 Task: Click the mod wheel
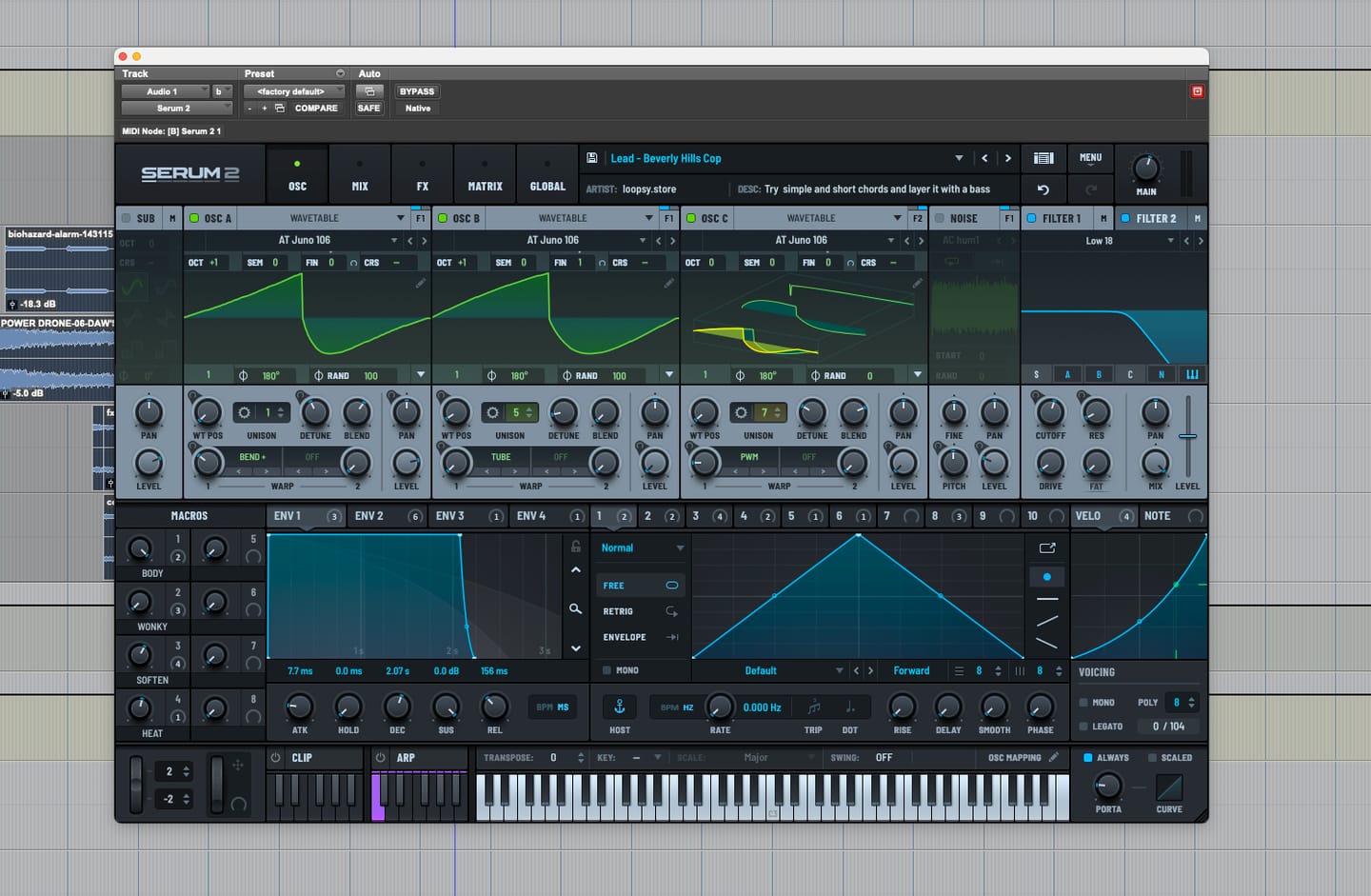[x=216, y=785]
